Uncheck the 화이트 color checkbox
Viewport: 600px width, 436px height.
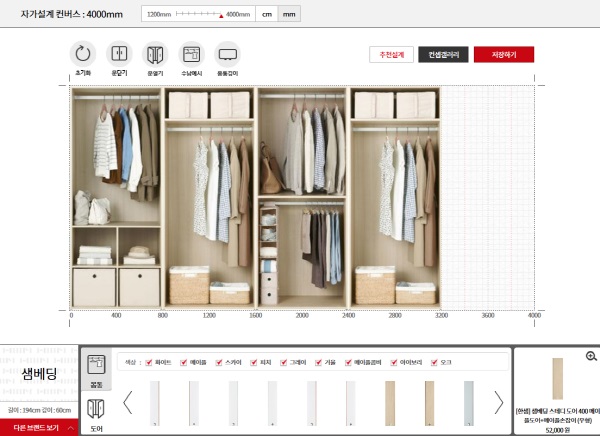coord(149,362)
